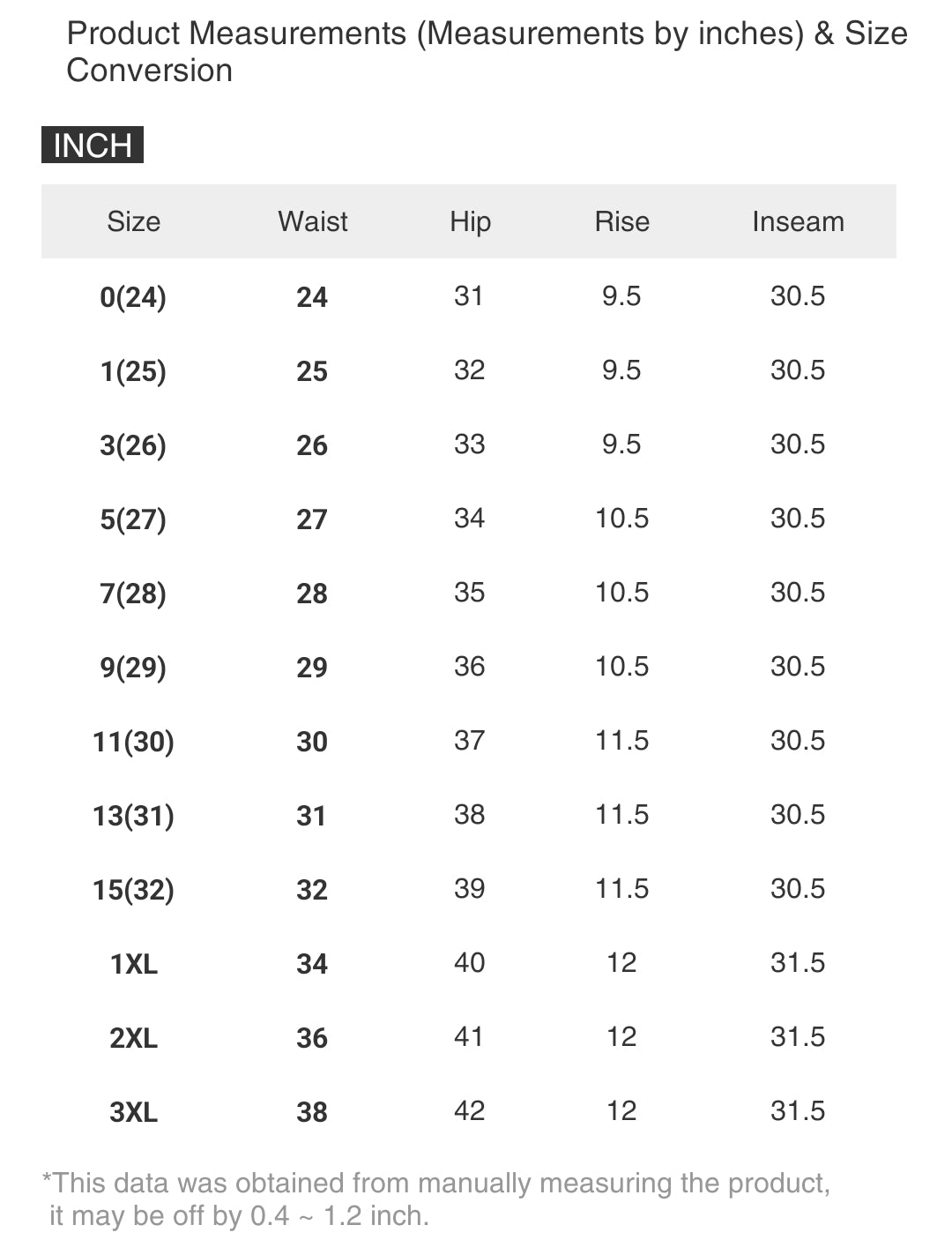Click the INCH unit label
Viewport: 952px width, 1240px height.
[93, 145]
